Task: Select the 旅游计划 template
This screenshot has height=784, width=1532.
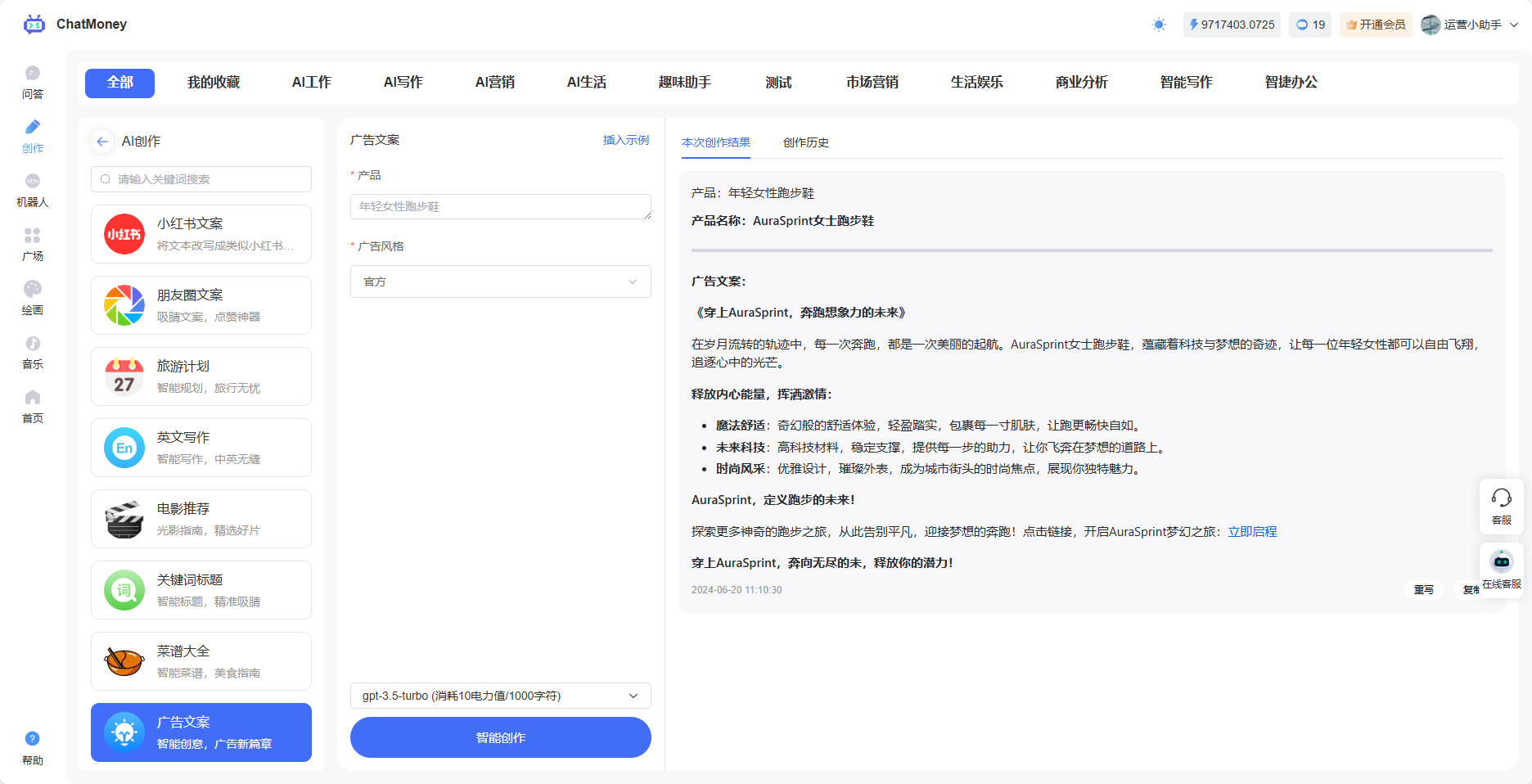Action: click(x=201, y=376)
